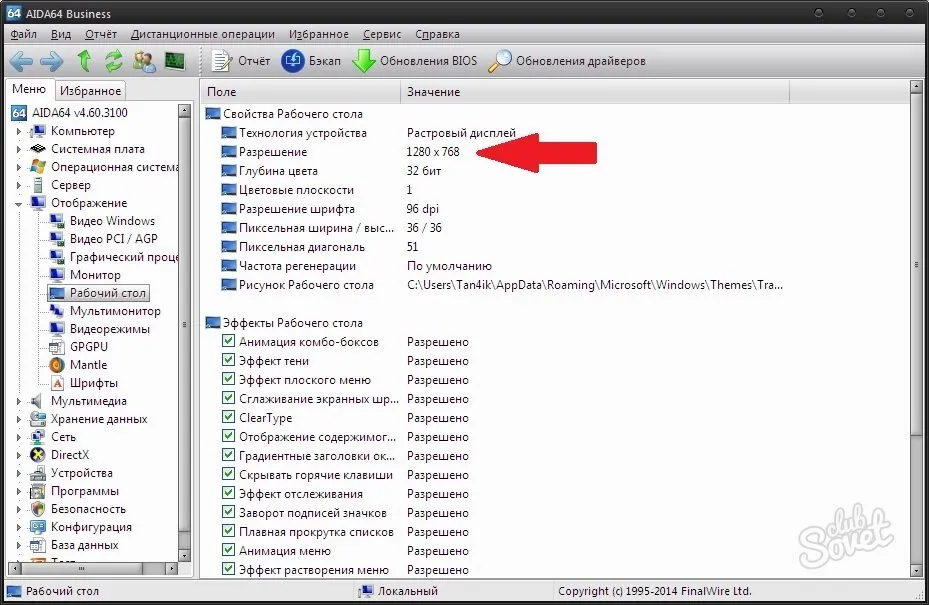
Task: Open the Справка menu
Action: point(437,34)
